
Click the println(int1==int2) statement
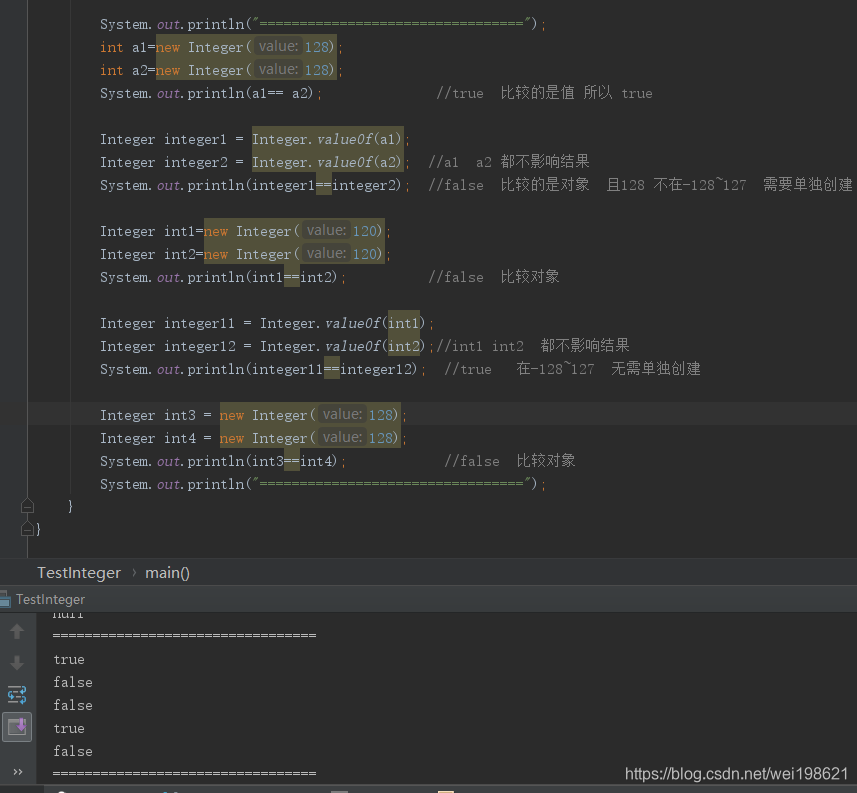(222, 277)
